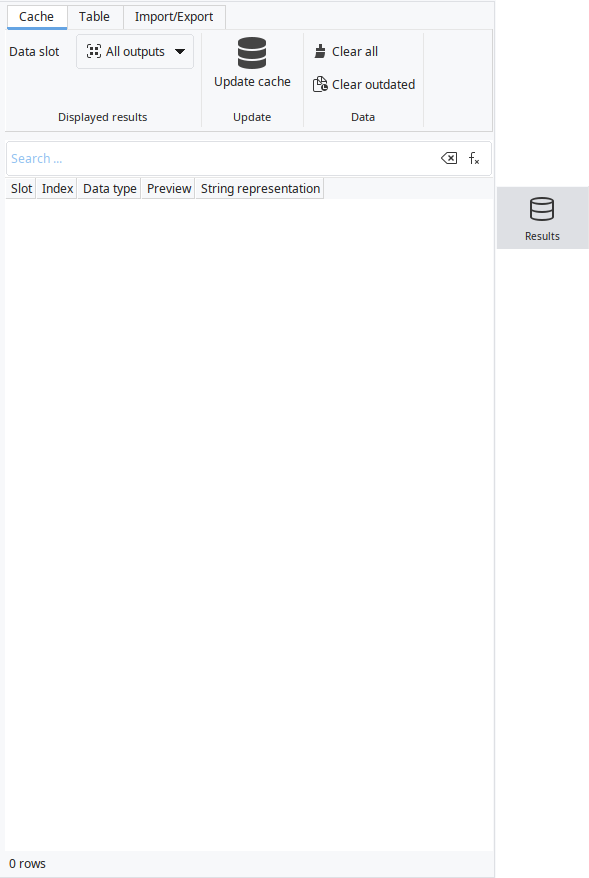The width and height of the screenshot is (589, 878).
Task: Click the Index column header
Action: point(58,189)
